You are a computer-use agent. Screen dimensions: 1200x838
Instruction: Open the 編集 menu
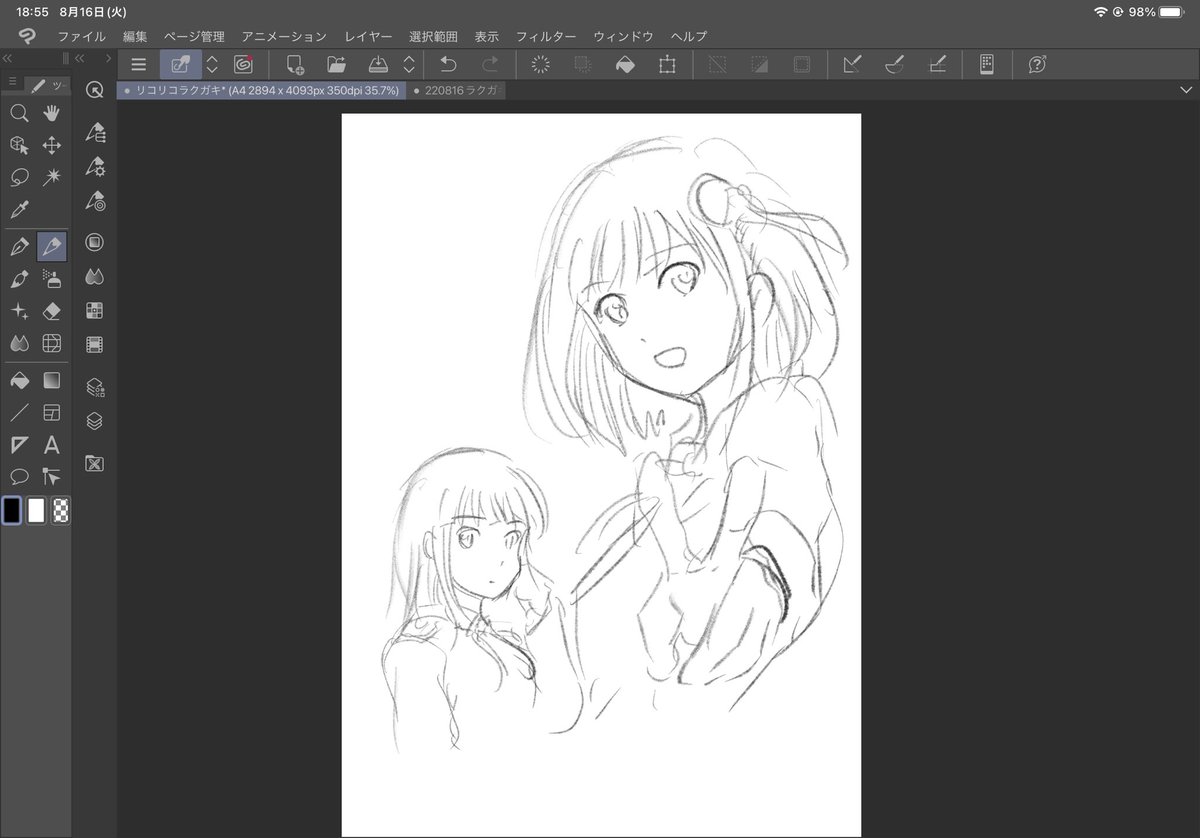pos(135,36)
